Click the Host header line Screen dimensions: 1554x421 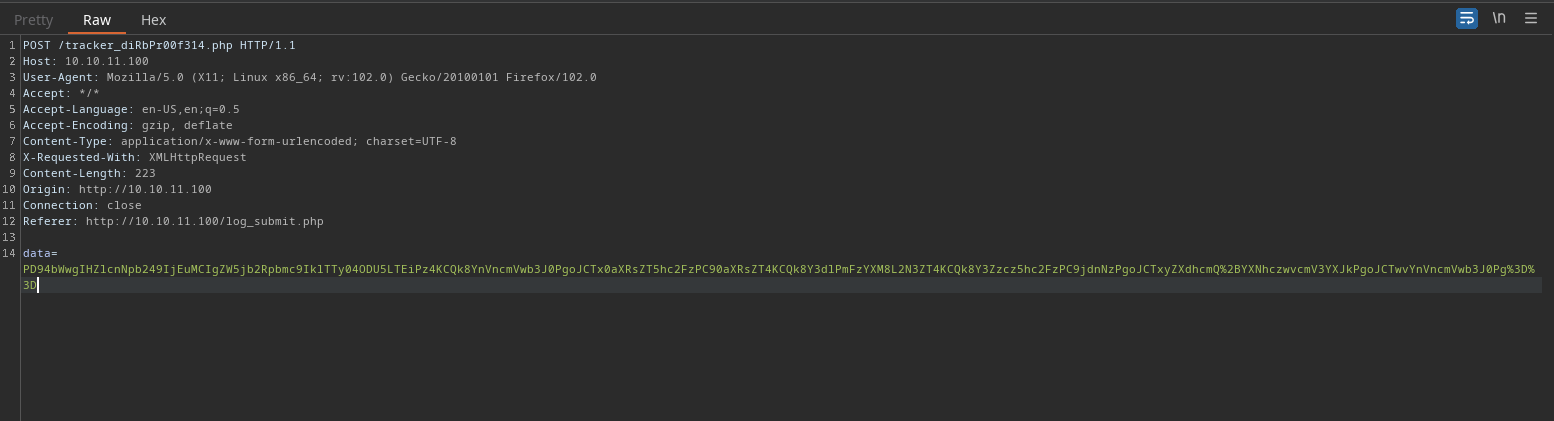pyautogui.click(x=86, y=61)
